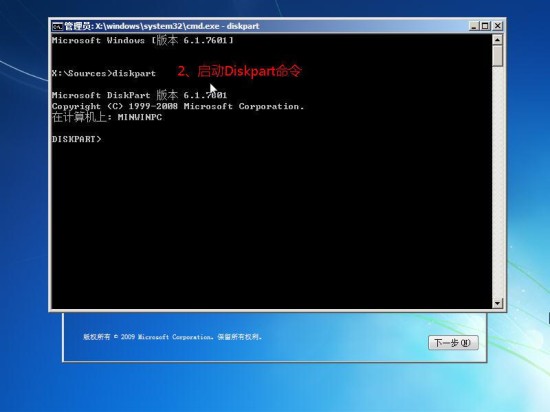Click the 版权所有 2009 Microsoft copyright text

coord(173,337)
